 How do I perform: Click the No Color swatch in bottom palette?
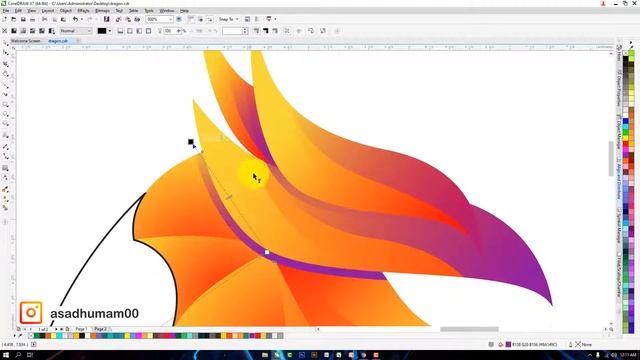[x=31, y=336]
